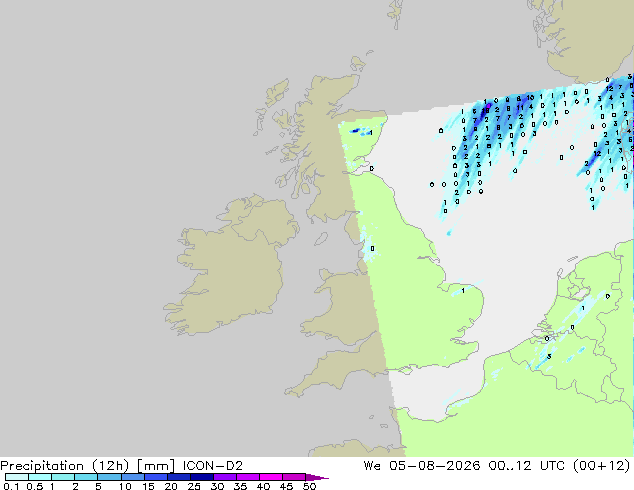
Task: Click the 0.5–1 mm legend swatch
Action: click(40, 477)
